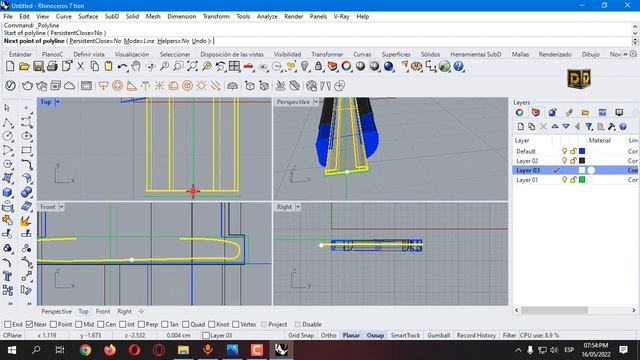Select the Box solid tool in sidebar
The image size is (640, 360).
tap(8, 192)
